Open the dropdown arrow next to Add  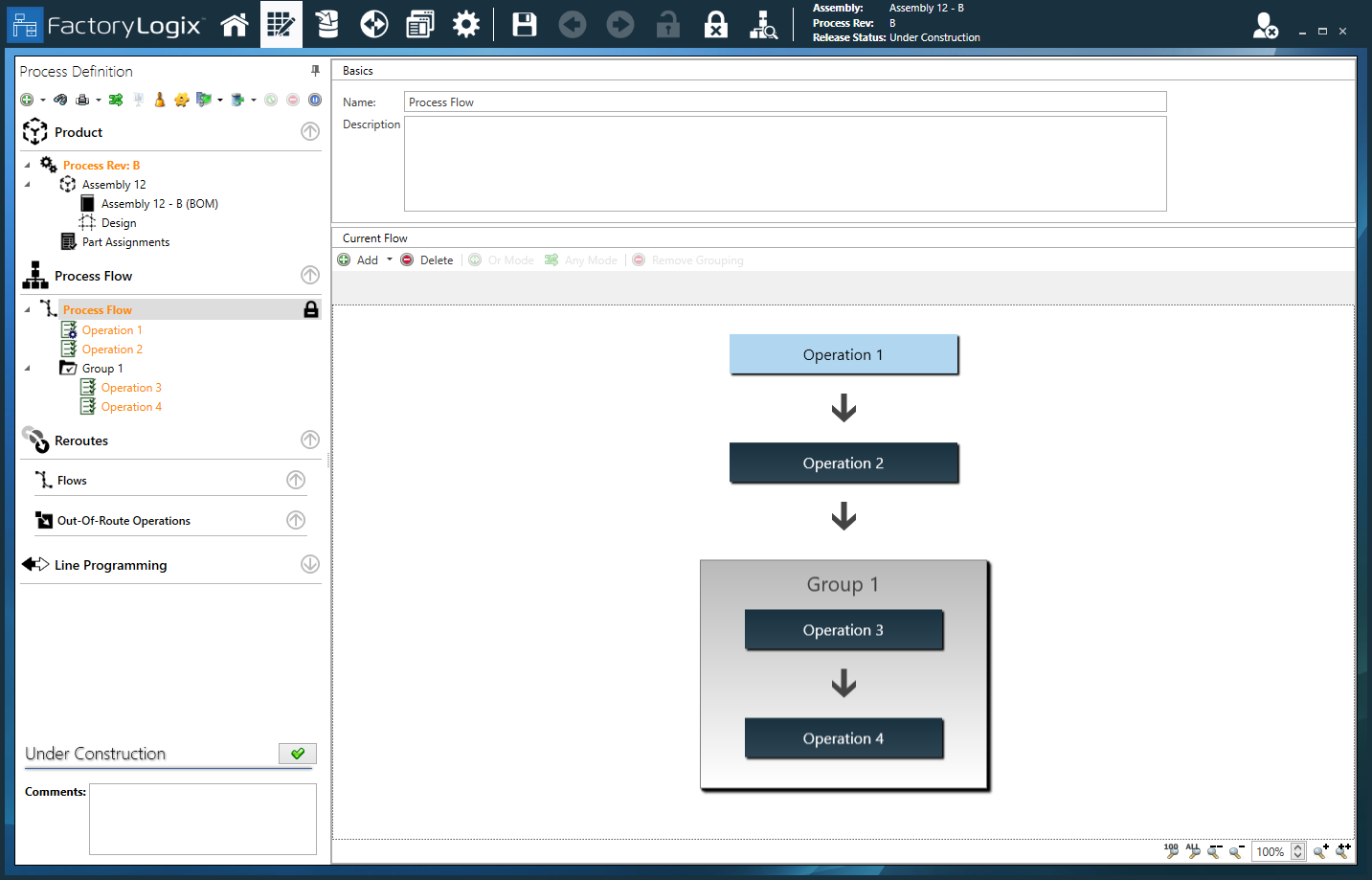(x=389, y=259)
